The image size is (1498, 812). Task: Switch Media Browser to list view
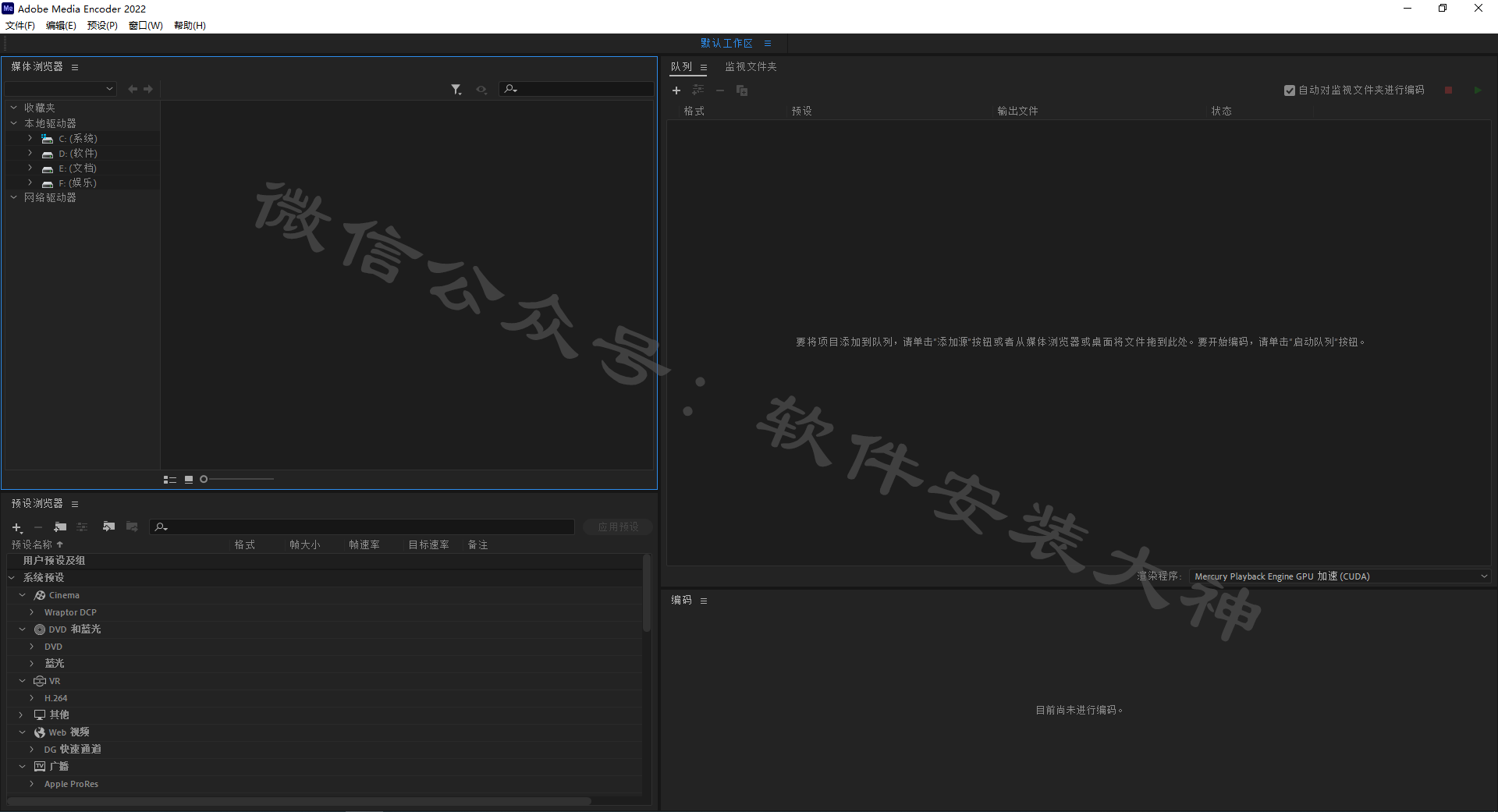click(169, 480)
